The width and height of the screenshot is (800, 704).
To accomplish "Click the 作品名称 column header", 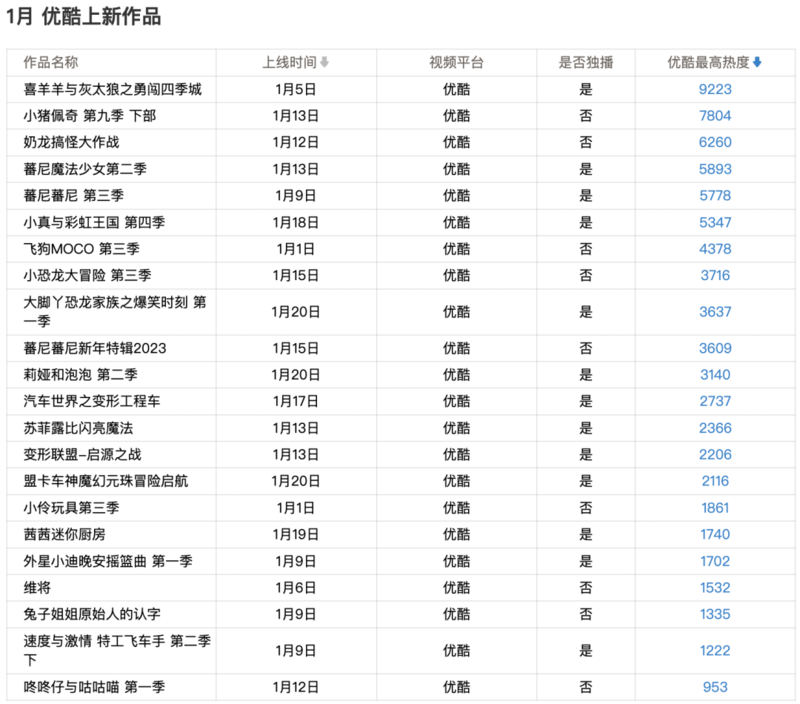I will (x=51, y=62).
